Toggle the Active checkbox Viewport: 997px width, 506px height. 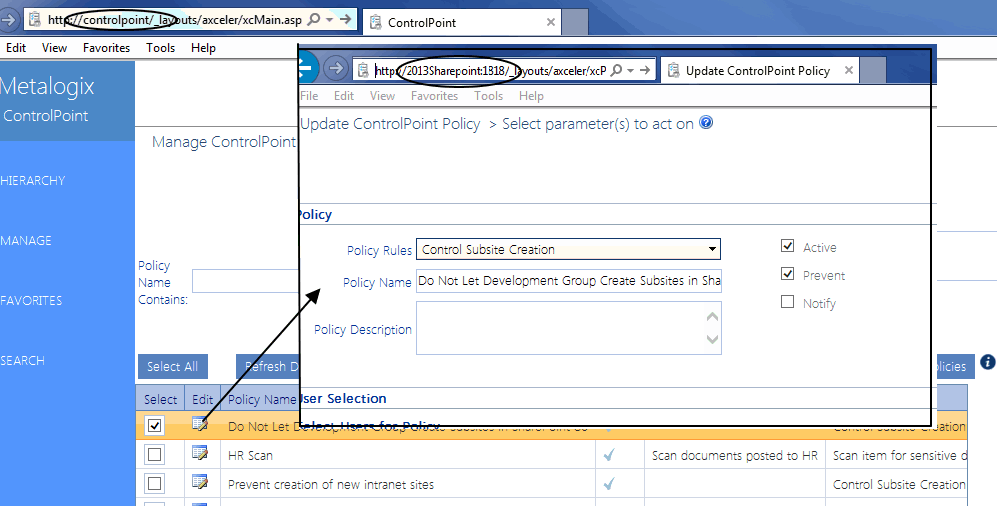pos(787,245)
